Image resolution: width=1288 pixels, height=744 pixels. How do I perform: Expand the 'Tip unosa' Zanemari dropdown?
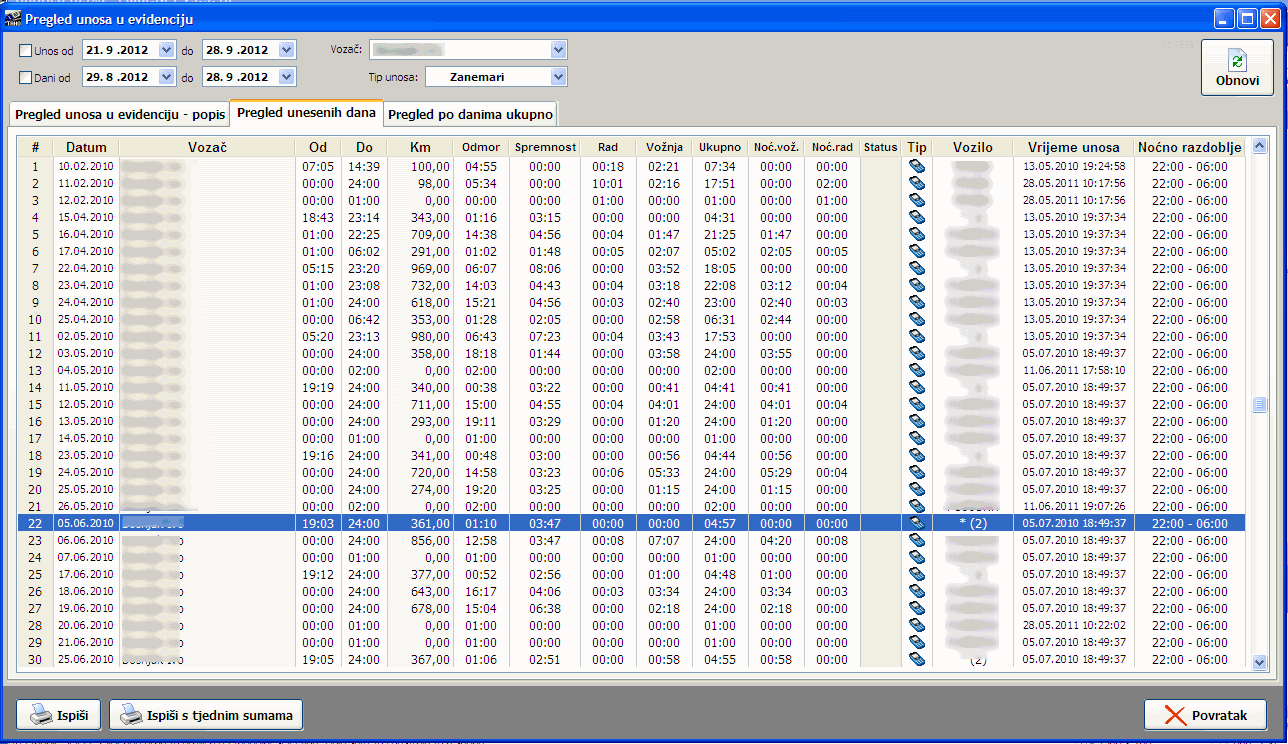tap(558, 77)
